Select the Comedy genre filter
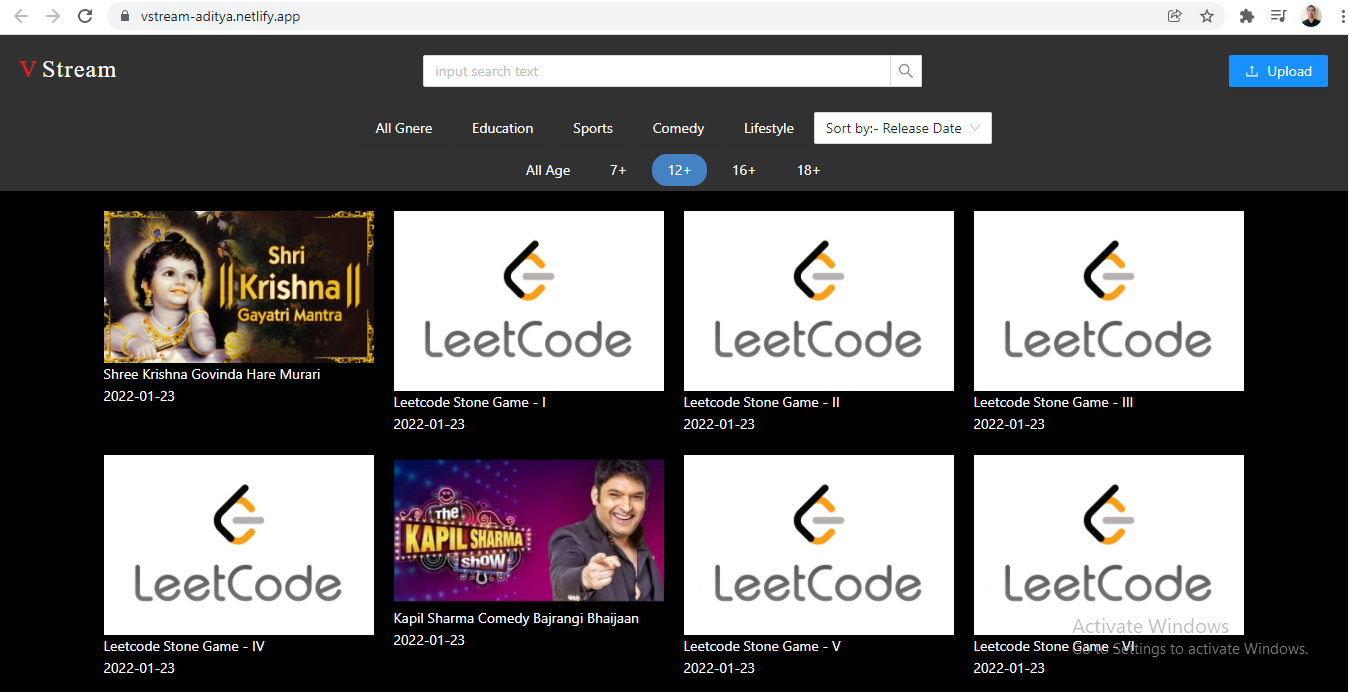This screenshot has height=692, width=1349. coord(678,128)
